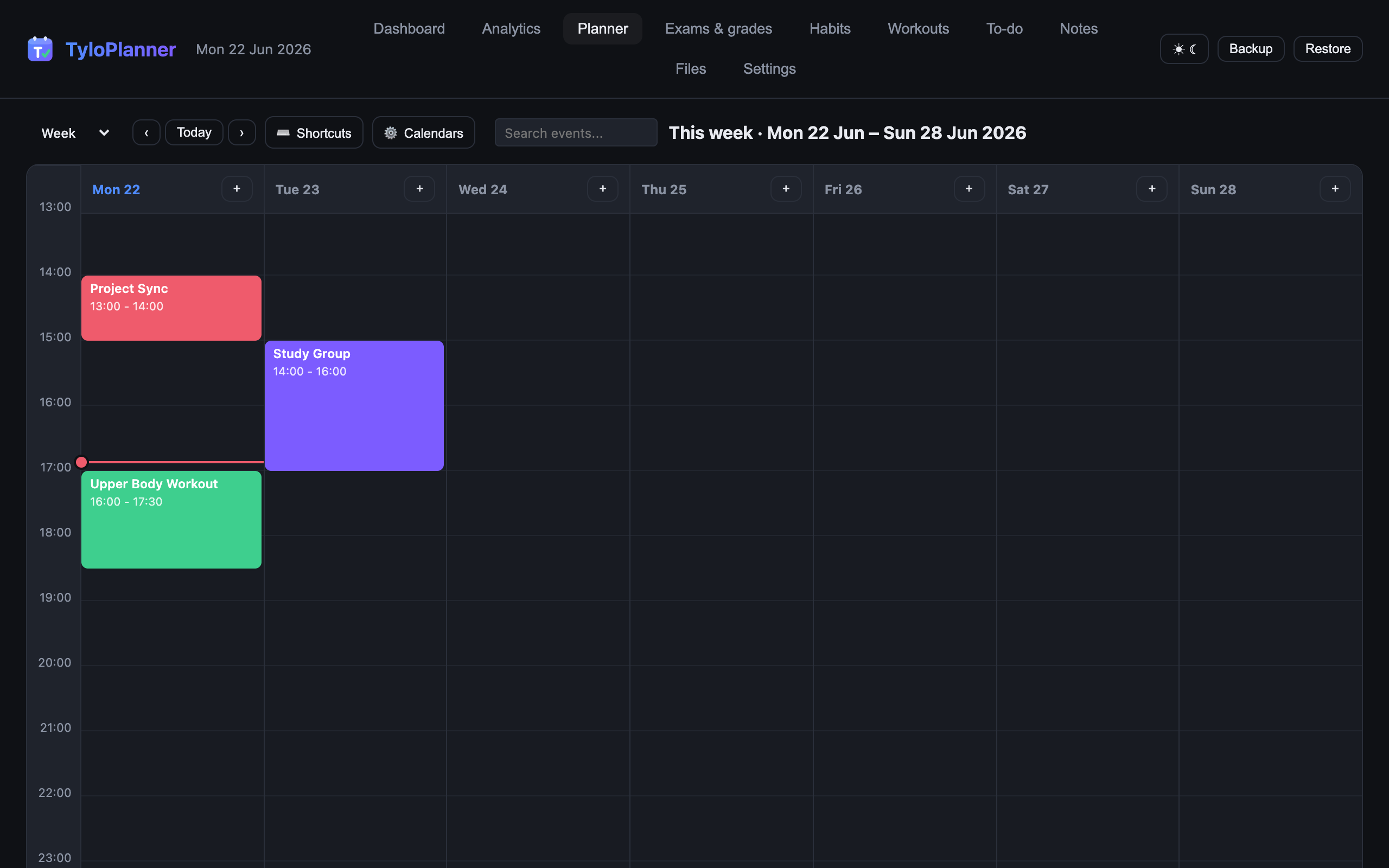1389x868 pixels.
Task: Add event on Sun 28 plus
Action: point(1335,189)
